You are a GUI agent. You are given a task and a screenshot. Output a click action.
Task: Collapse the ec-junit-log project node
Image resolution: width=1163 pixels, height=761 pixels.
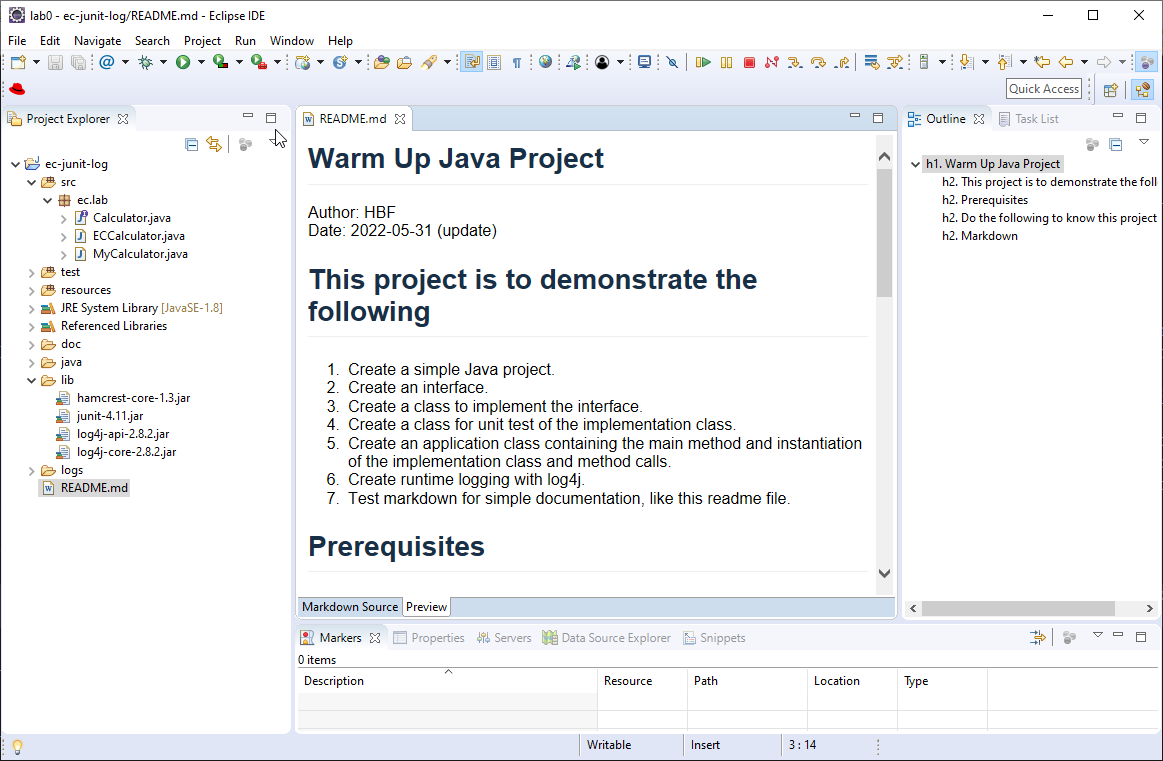point(16,164)
